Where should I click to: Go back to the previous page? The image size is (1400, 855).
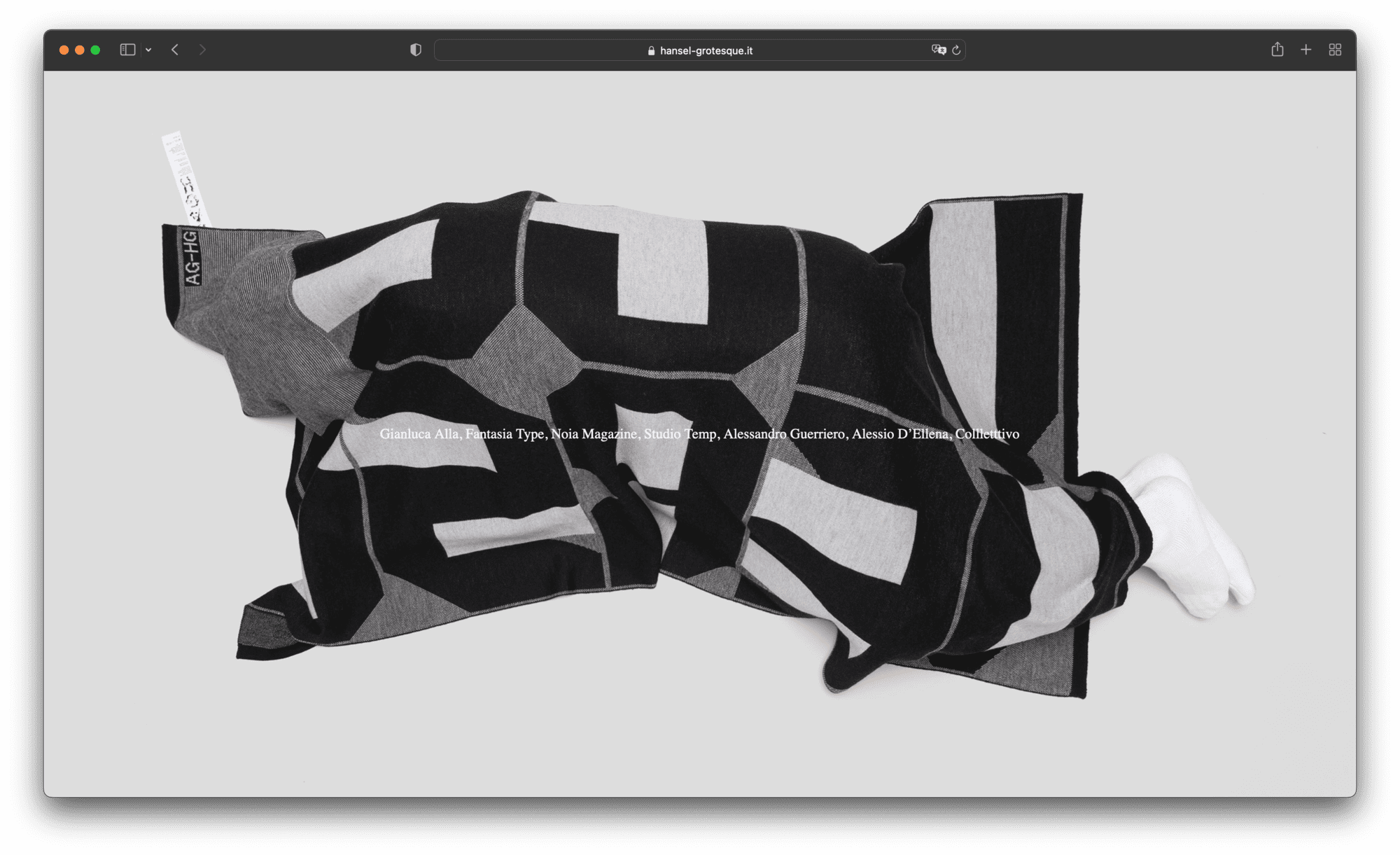pyautogui.click(x=175, y=50)
